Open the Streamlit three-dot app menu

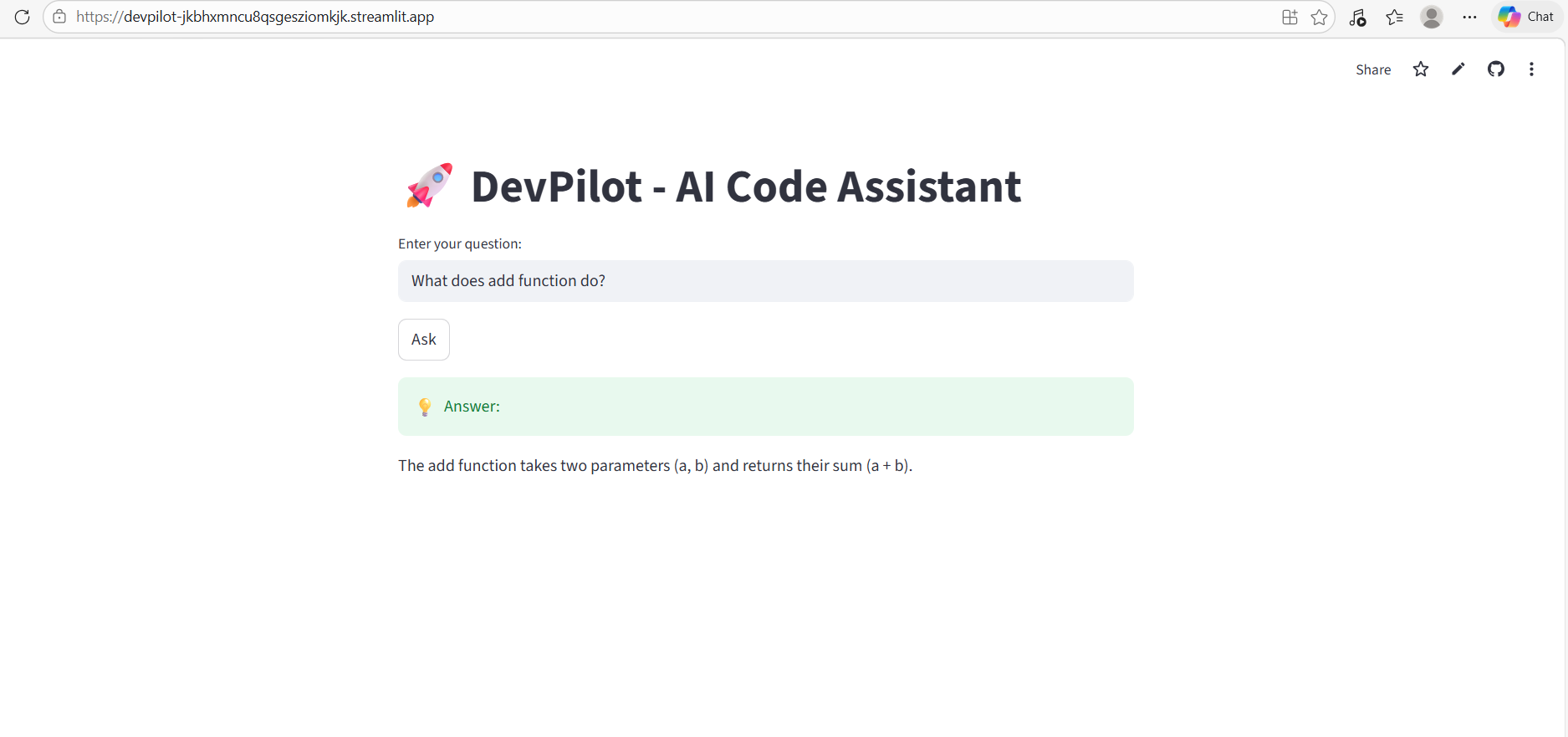[1531, 69]
